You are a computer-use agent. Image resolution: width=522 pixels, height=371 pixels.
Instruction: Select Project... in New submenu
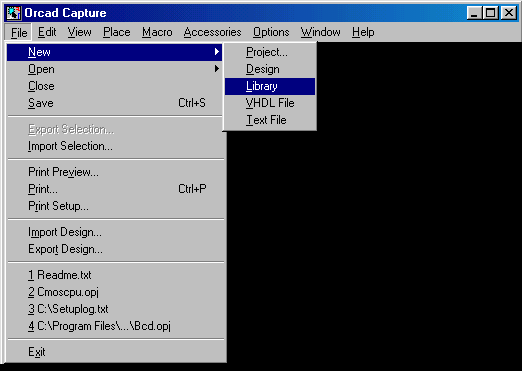(x=270, y=52)
